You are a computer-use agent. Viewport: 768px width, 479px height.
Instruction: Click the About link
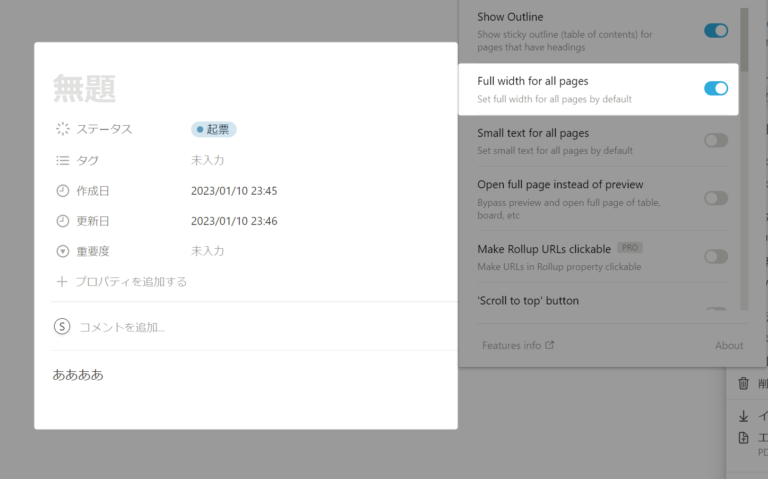click(729, 346)
